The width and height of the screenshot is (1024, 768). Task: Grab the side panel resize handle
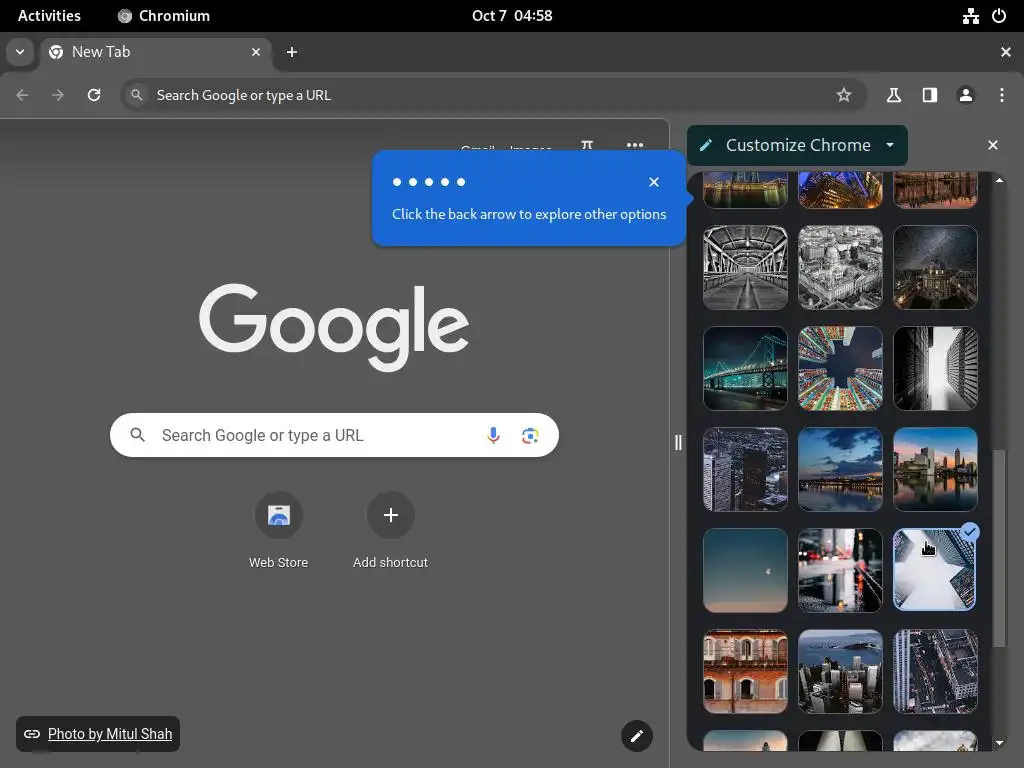(678, 443)
